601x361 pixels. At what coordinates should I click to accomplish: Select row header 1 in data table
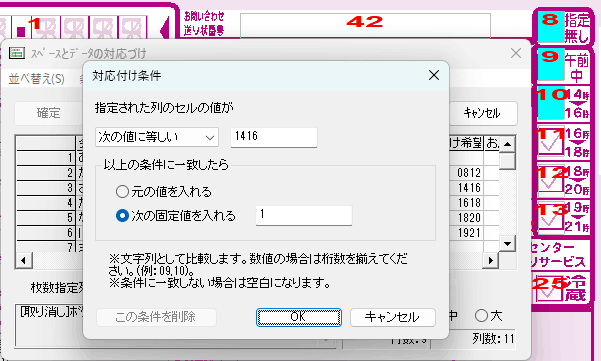(46, 158)
